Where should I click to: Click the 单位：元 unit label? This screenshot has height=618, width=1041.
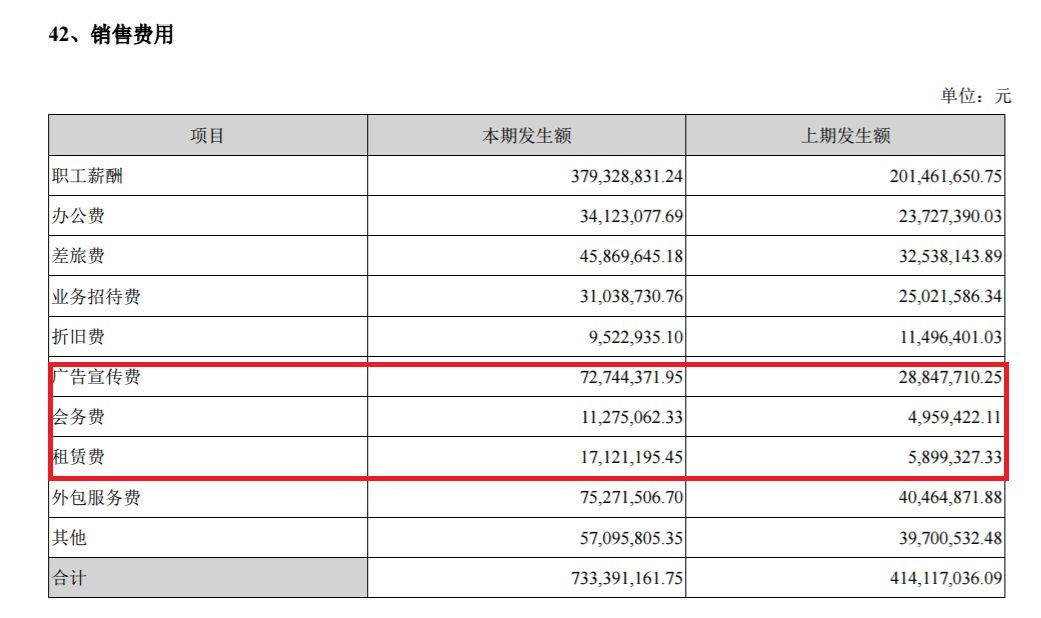975,96
